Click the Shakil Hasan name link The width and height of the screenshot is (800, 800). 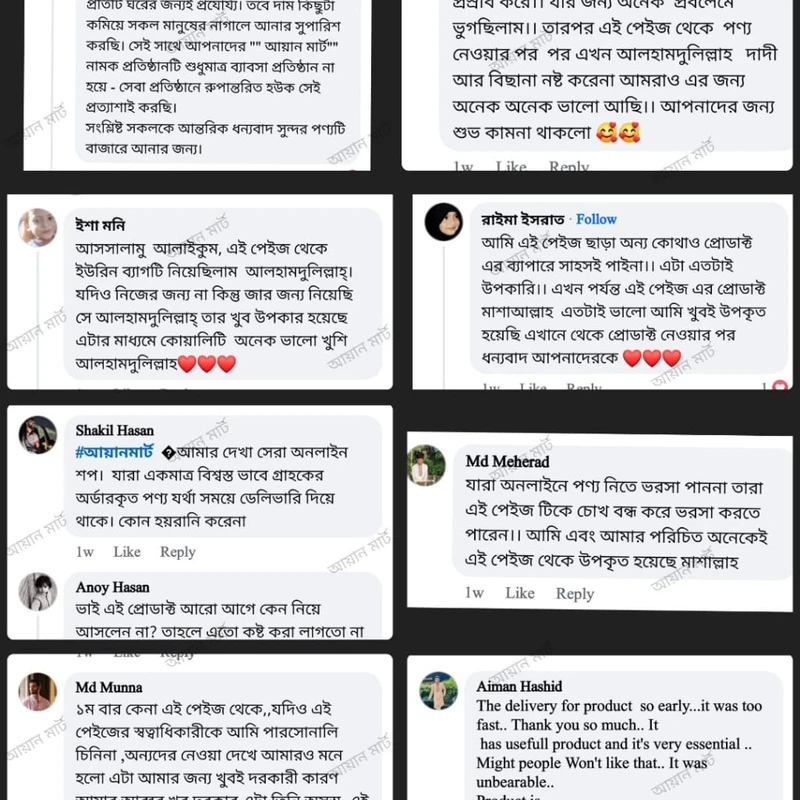coord(114,430)
